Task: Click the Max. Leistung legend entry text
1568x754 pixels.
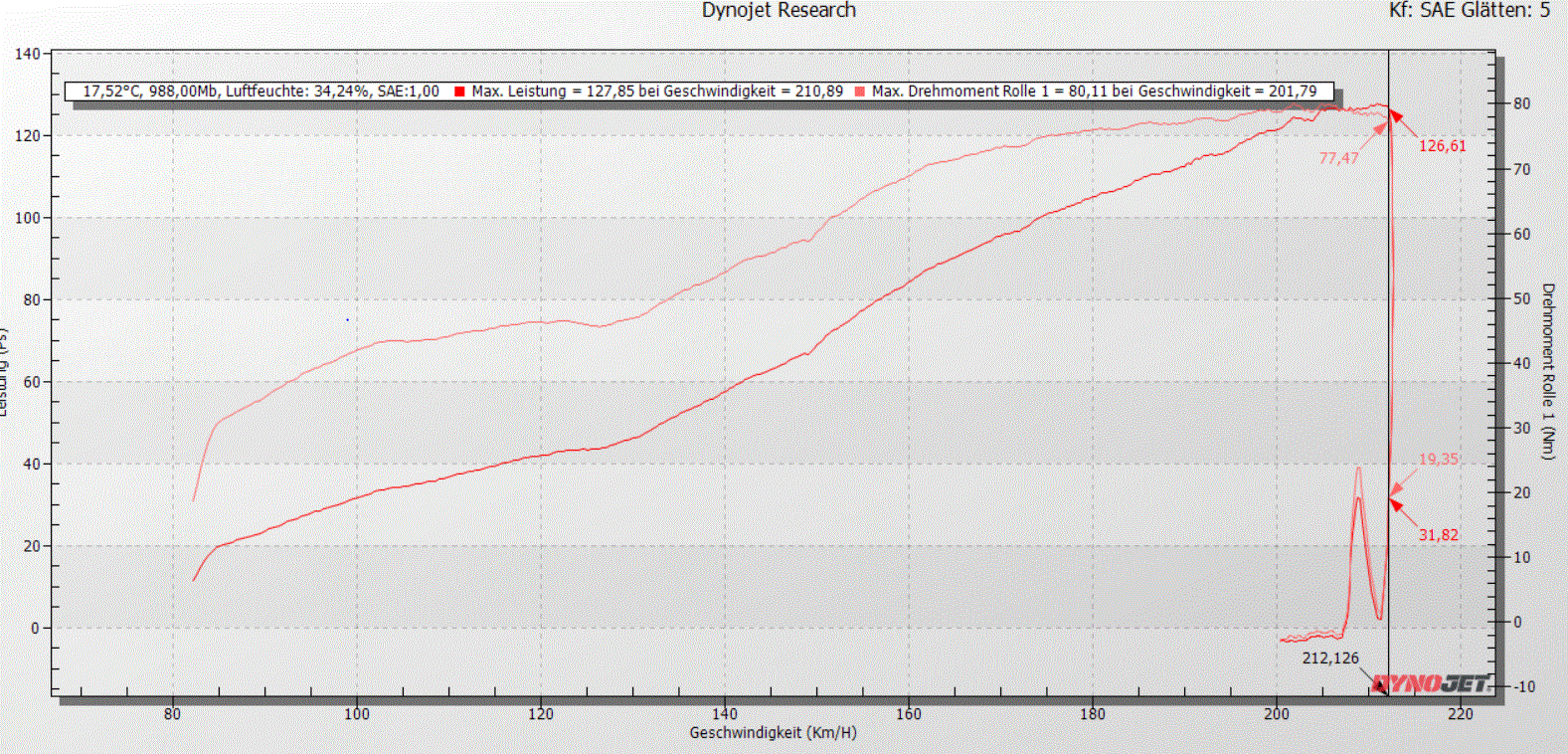Action: [x=657, y=92]
